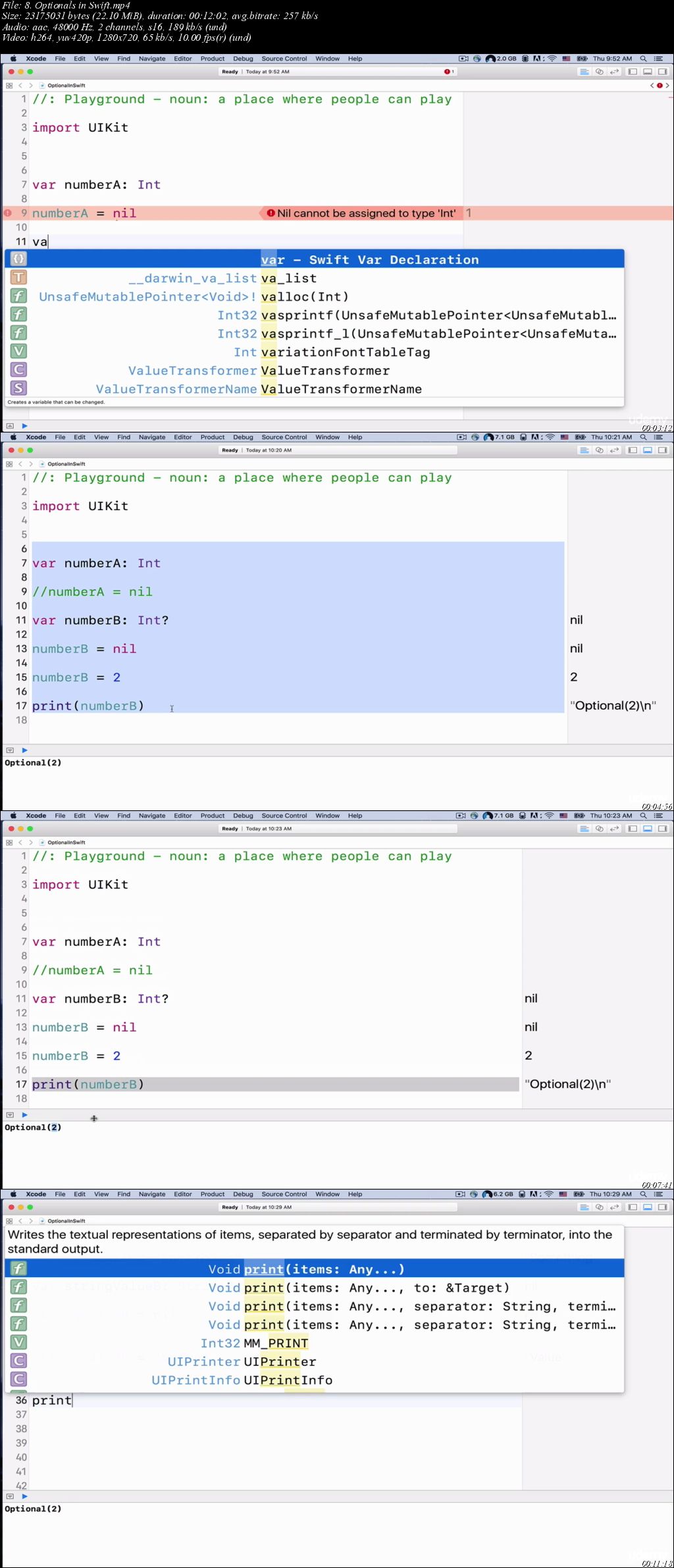Run playground play button in 10:29 AM frame
674x1568 pixels.
click(x=24, y=1496)
